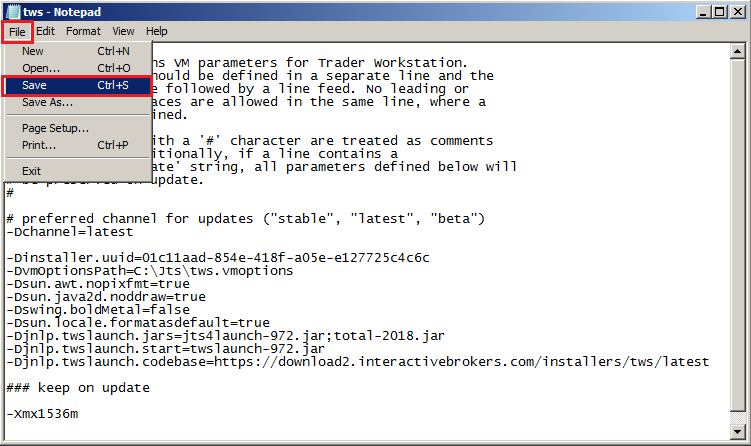The width and height of the screenshot is (751, 446).
Task: Click Save in the File menu
Action: pos(77,85)
